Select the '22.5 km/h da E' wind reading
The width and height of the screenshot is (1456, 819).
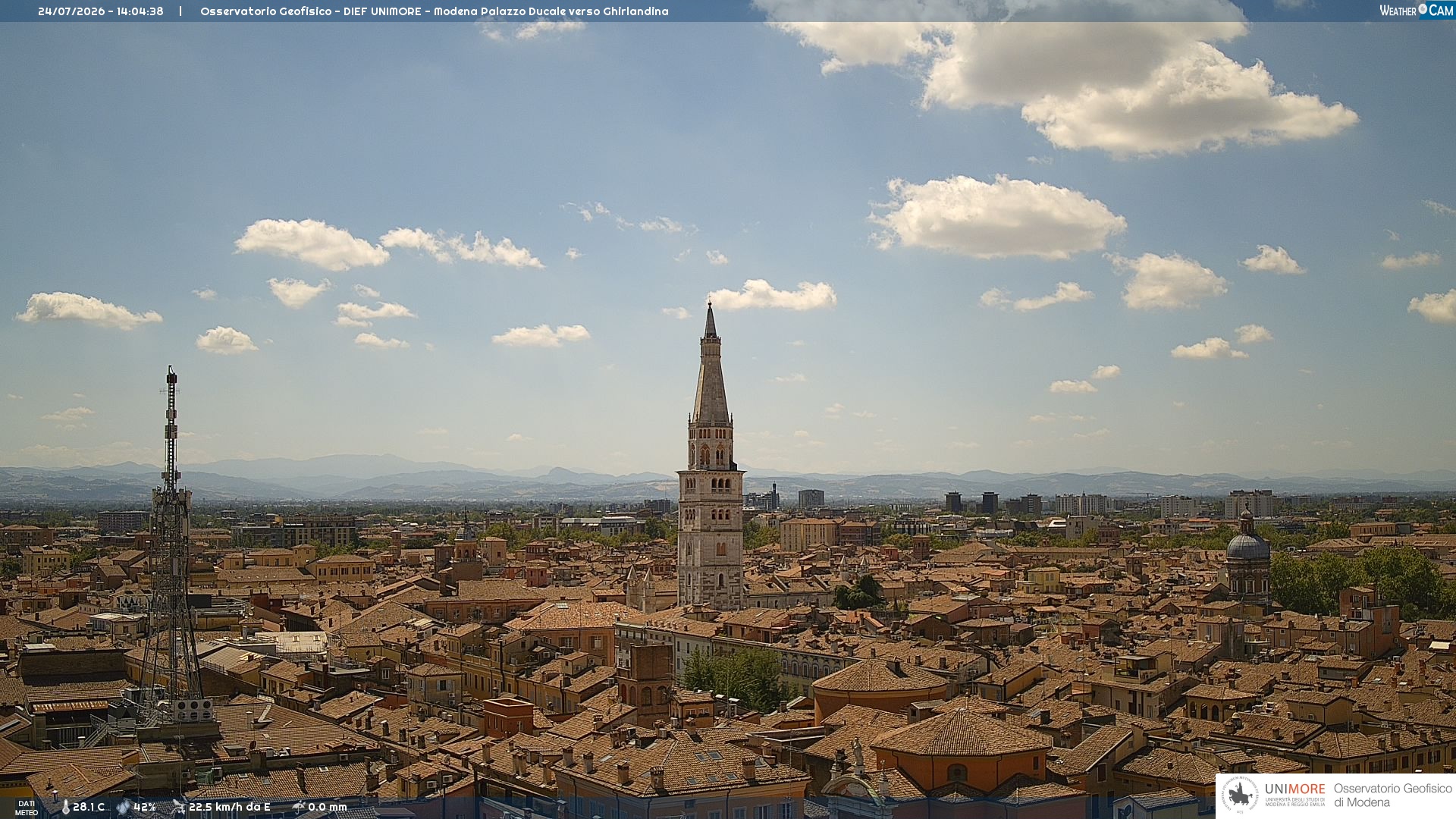pyautogui.click(x=230, y=807)
